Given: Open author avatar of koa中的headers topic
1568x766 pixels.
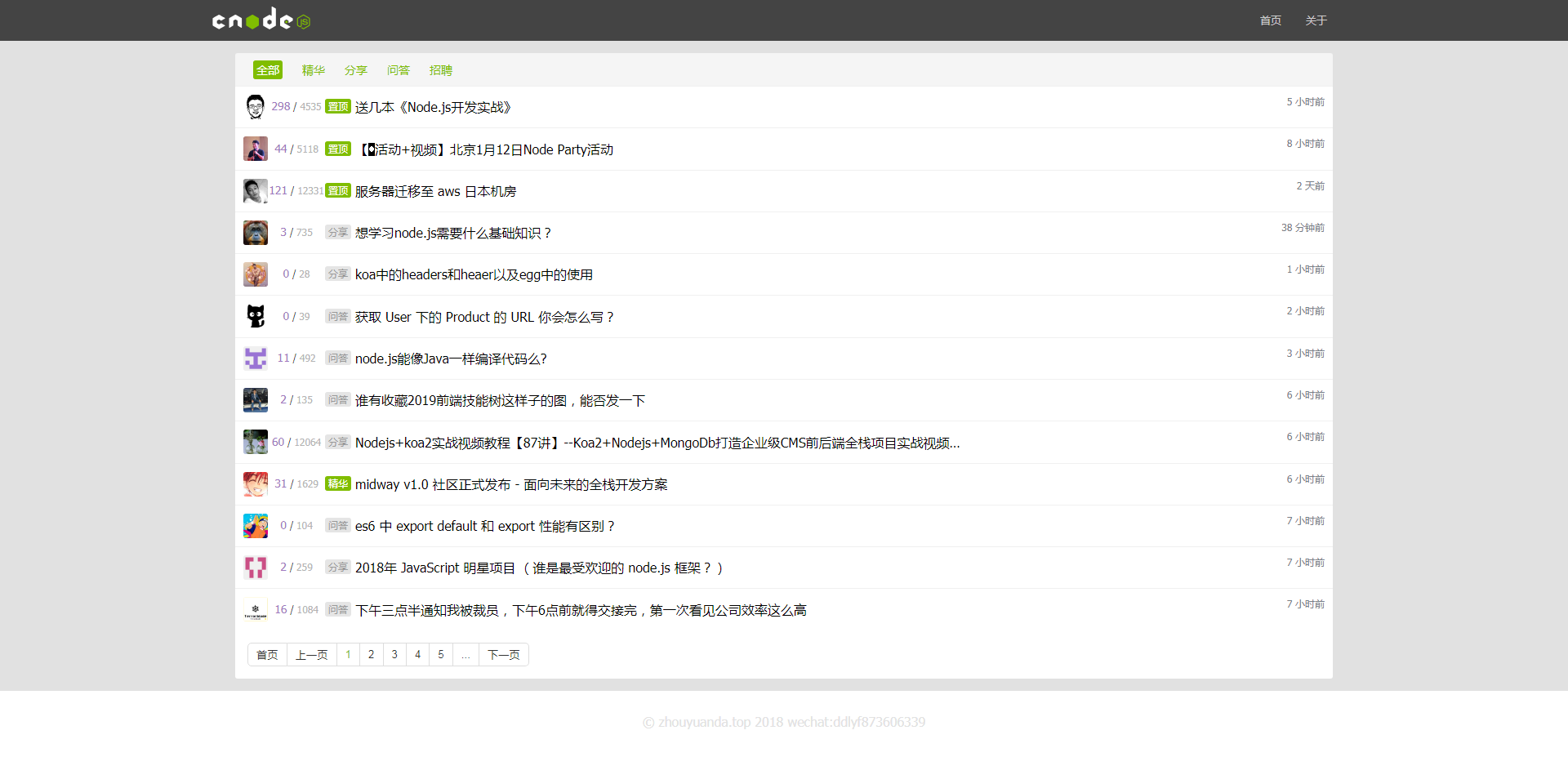Looking at the screenshot, I should click(x=256, y=274).
